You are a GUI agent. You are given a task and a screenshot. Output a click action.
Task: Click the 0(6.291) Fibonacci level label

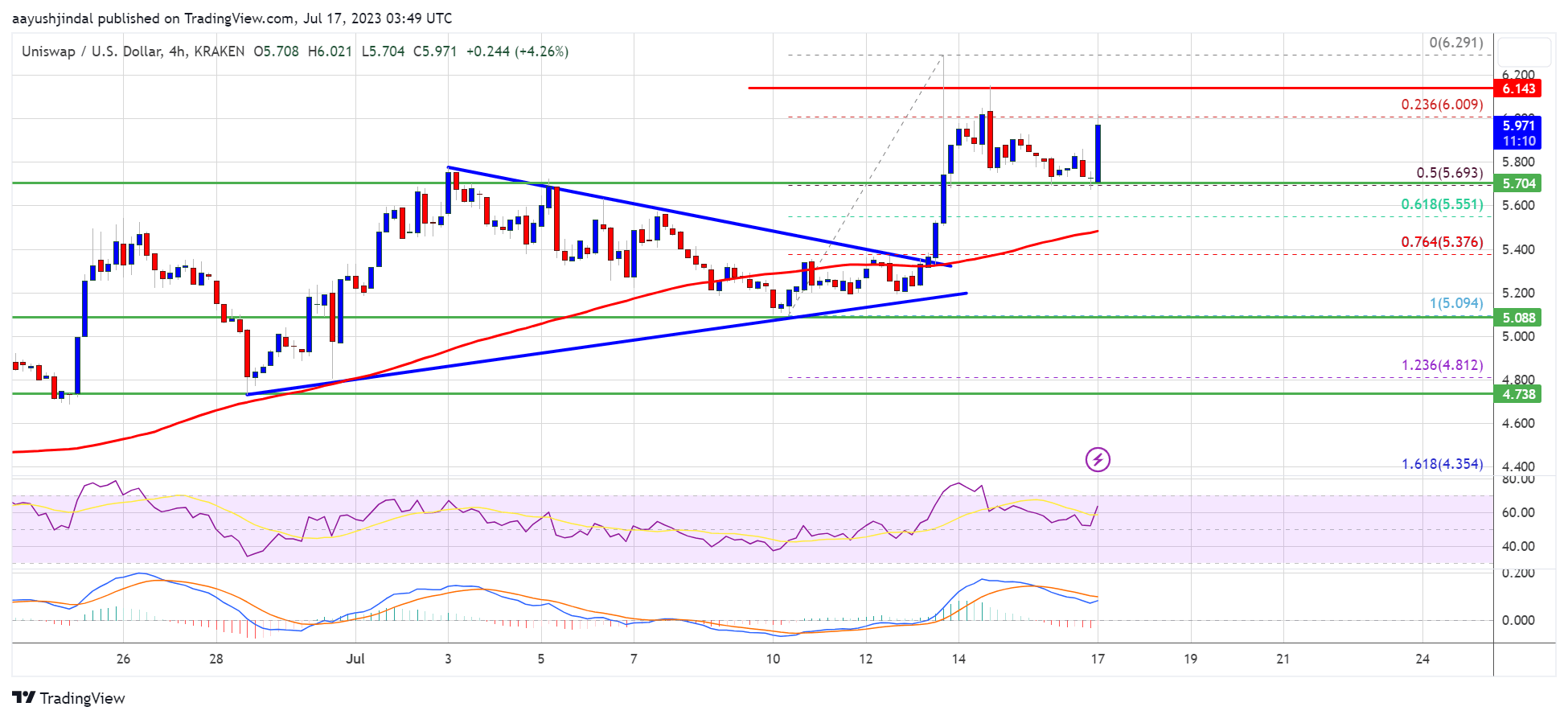(1455, 43)
